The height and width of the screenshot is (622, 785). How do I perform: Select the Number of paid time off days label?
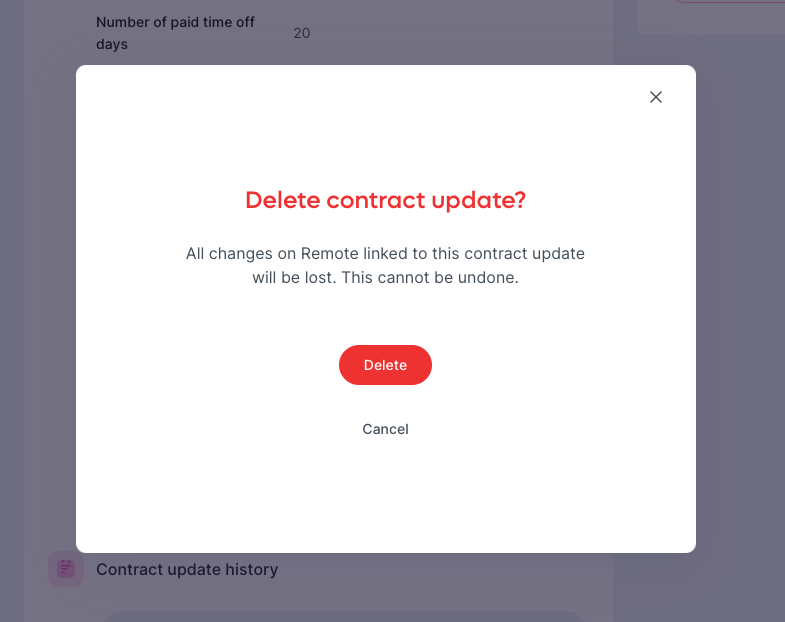click(175, 33)
